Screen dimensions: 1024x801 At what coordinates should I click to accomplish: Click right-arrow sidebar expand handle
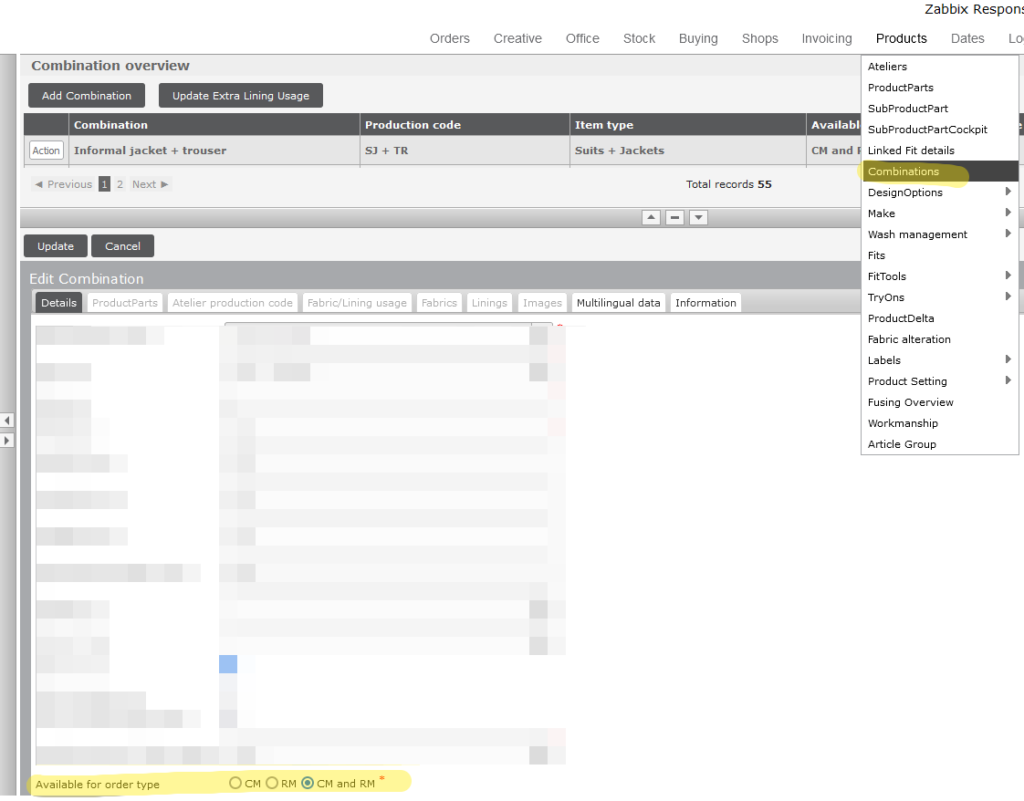(7, 440)
